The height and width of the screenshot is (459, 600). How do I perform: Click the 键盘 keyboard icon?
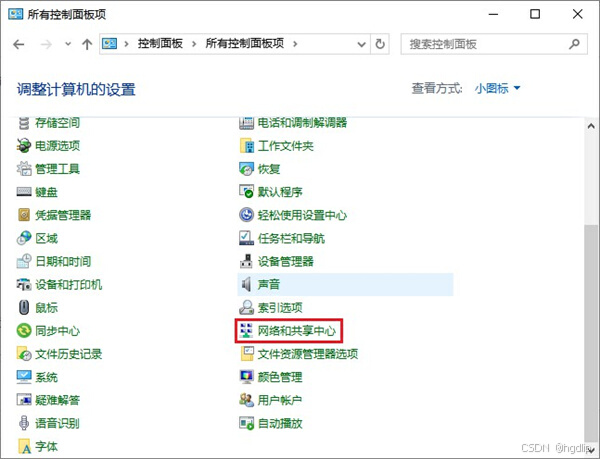pos(24,192)
